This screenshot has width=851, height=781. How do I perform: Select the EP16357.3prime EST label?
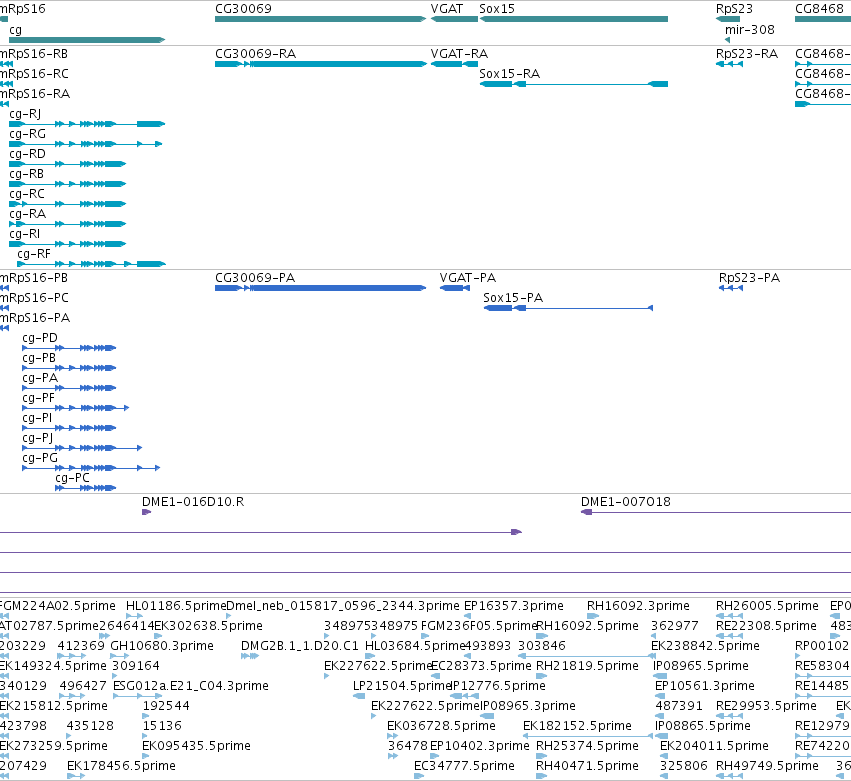pyautogui.click(x=513, y=606)
